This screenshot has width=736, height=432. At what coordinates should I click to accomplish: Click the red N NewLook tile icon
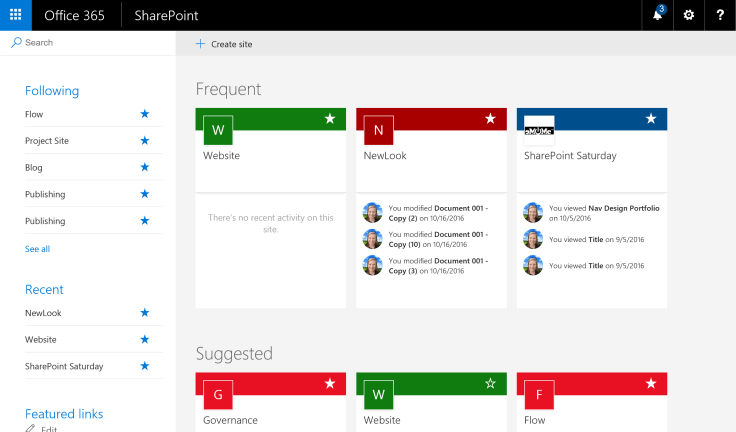point(378,130)
